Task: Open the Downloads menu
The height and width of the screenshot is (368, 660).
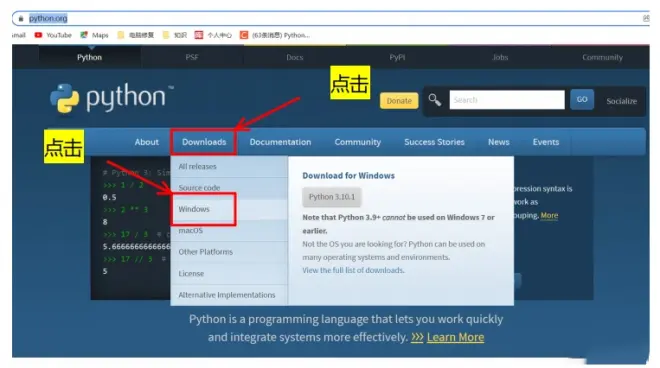Action: click(x=204, y=142)
